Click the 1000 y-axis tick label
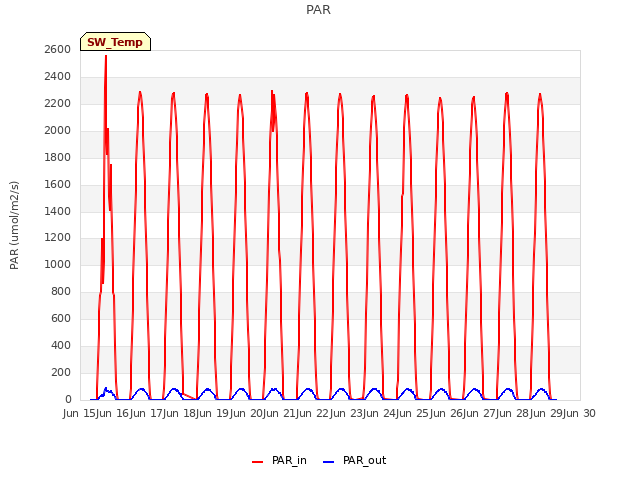The width and height of the screenshot is (640, 480). 58,264
